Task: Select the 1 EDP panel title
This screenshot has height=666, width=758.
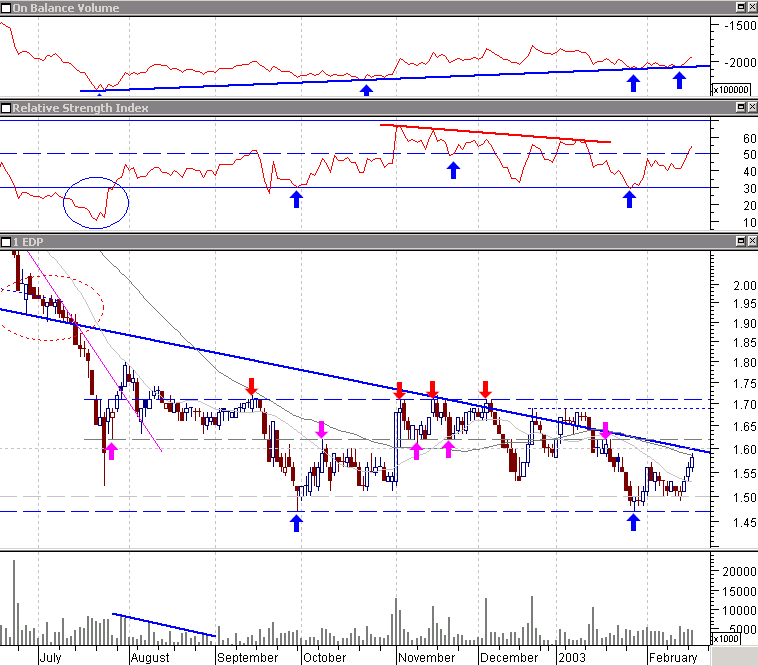Action: pos(28,242)
